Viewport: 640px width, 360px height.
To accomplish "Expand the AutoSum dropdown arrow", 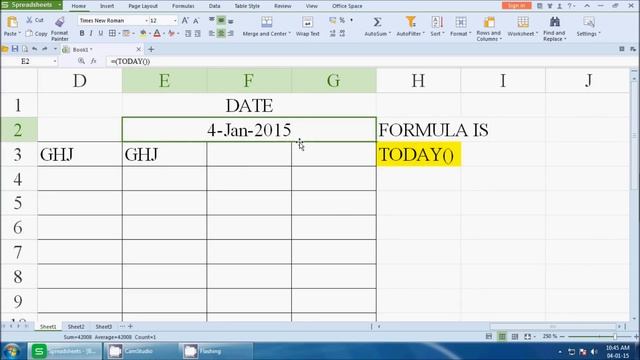I will coord(389,34).
